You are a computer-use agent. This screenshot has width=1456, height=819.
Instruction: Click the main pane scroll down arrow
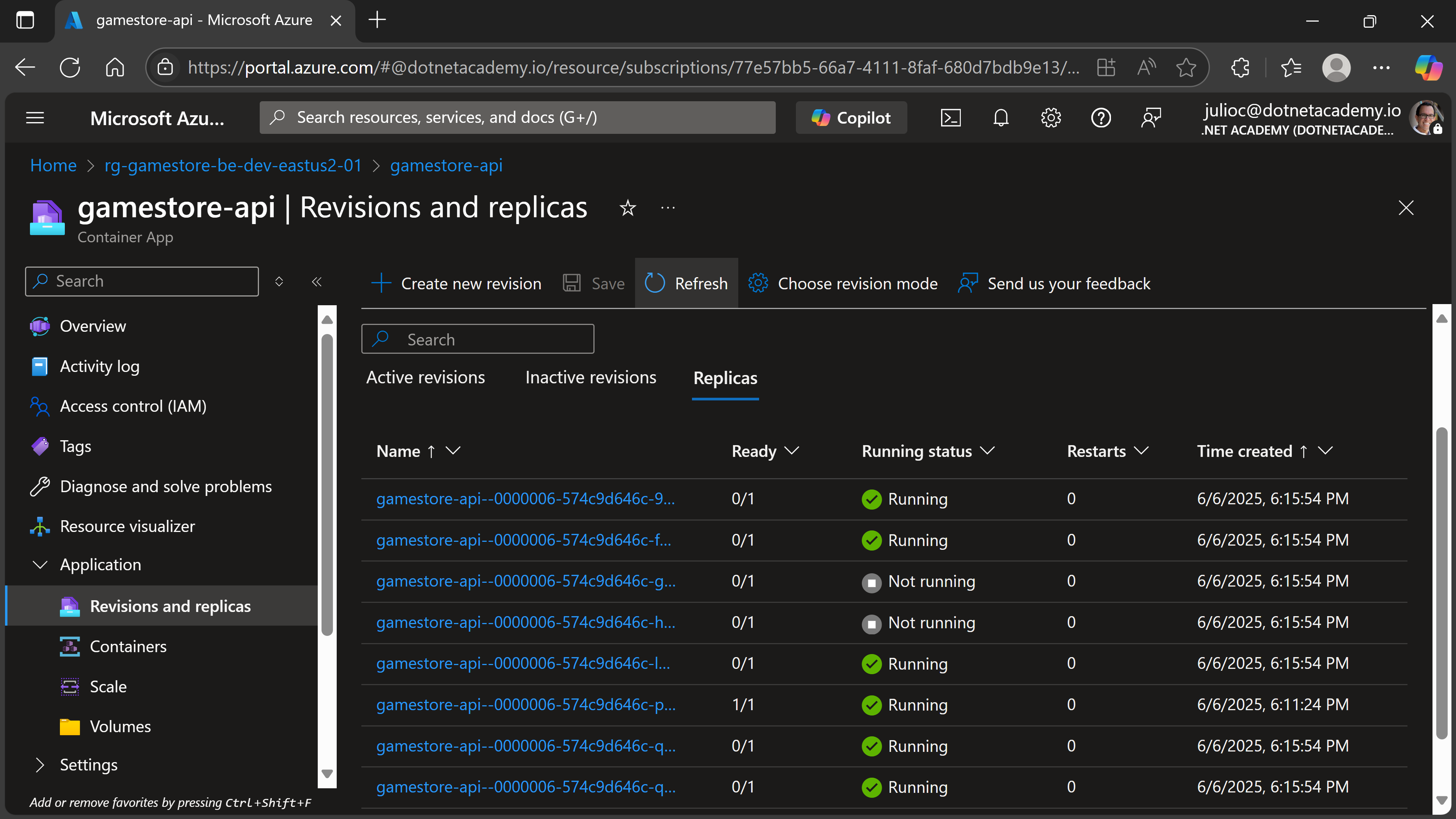pyautogui.click(x=1442, y=800)
